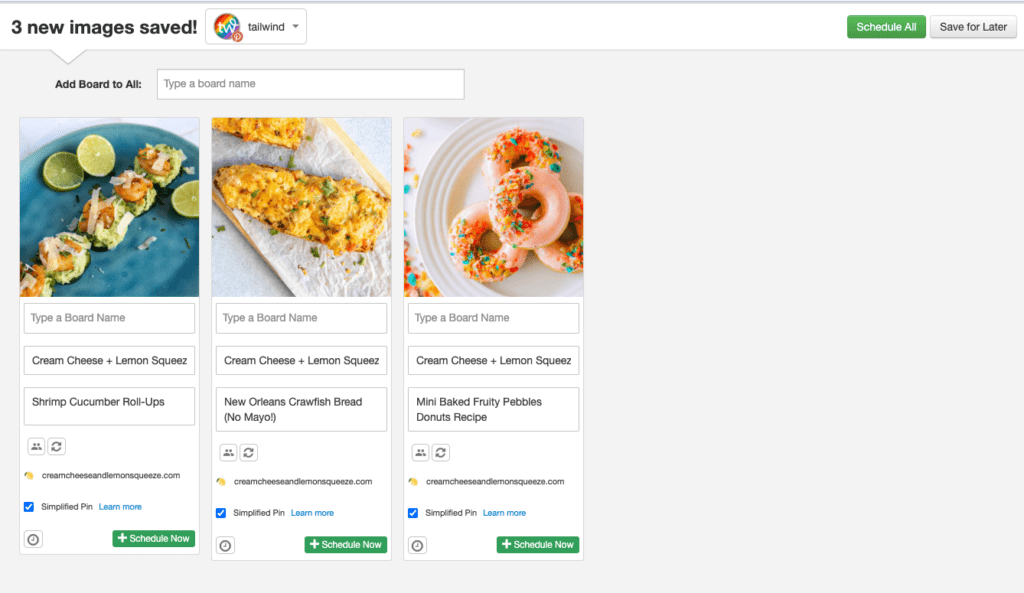Click the Tribes icon on Fruity Pebbles Donuts card
1024x593 pixels.
[x=420, y=453]
